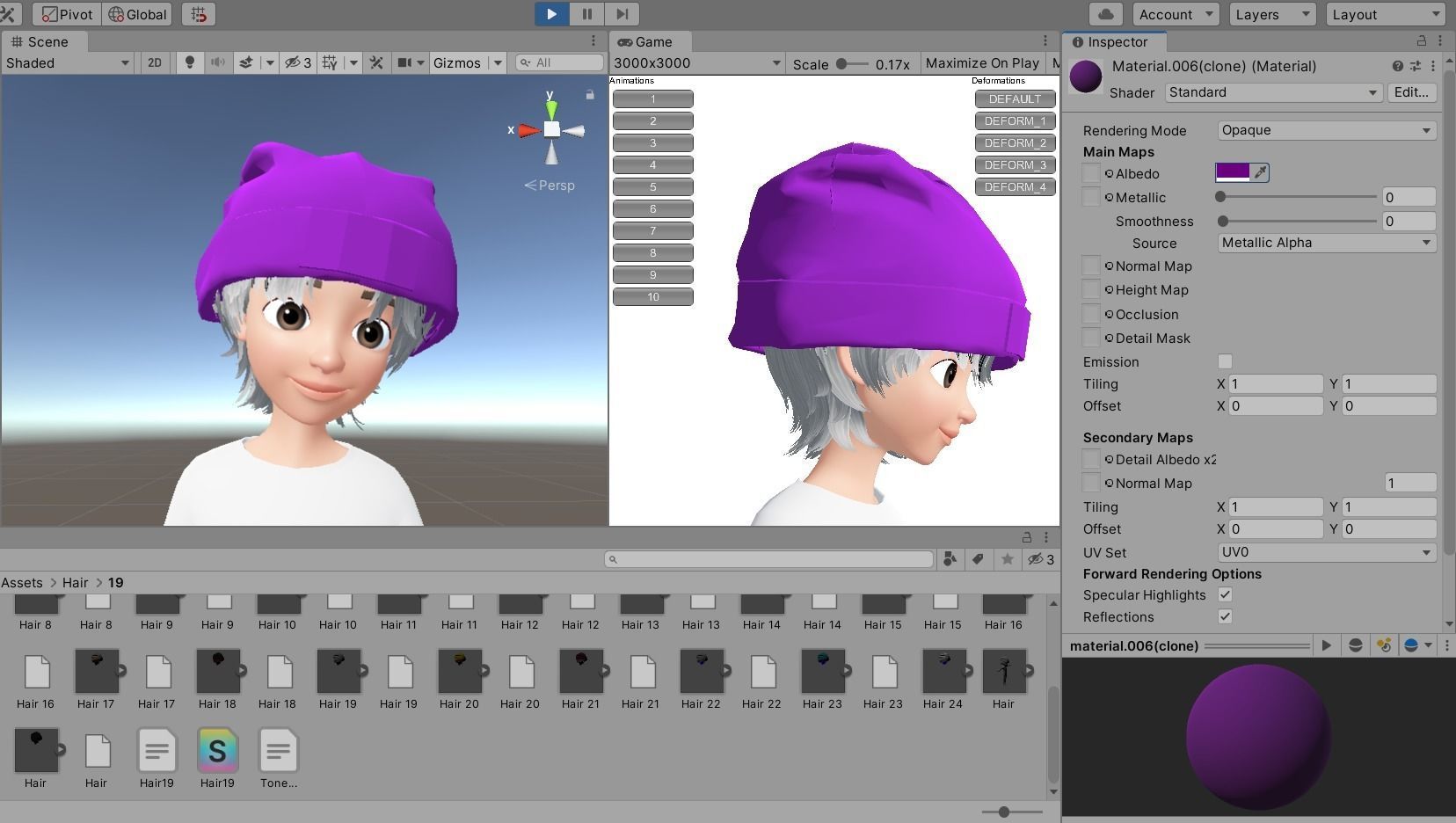Toggle the scene grid icon

click(330, 62)
